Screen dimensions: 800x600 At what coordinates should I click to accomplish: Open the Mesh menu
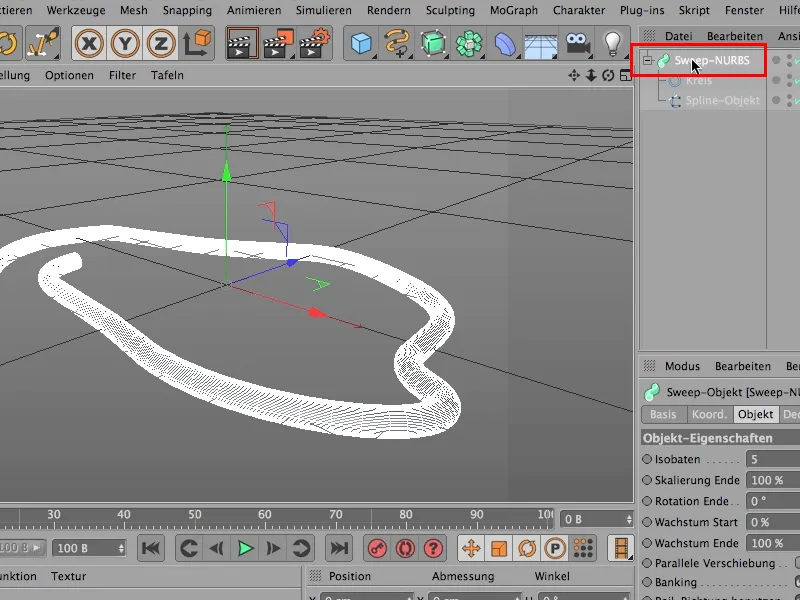tap(134, 10)
